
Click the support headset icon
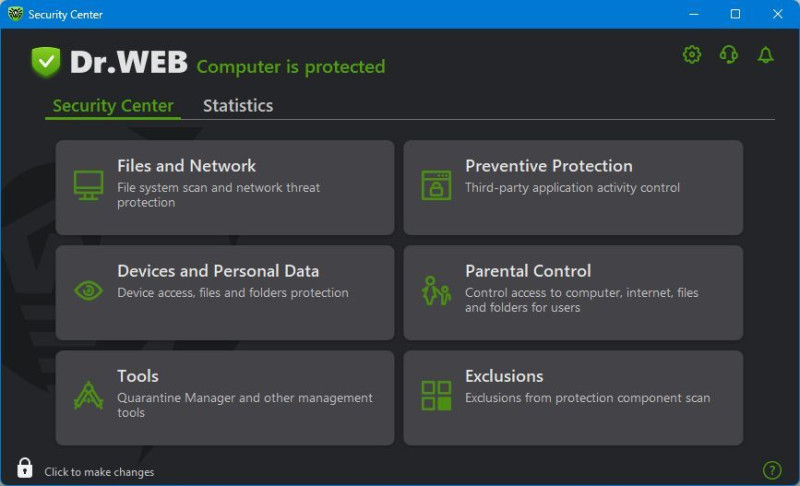[729, 54]
